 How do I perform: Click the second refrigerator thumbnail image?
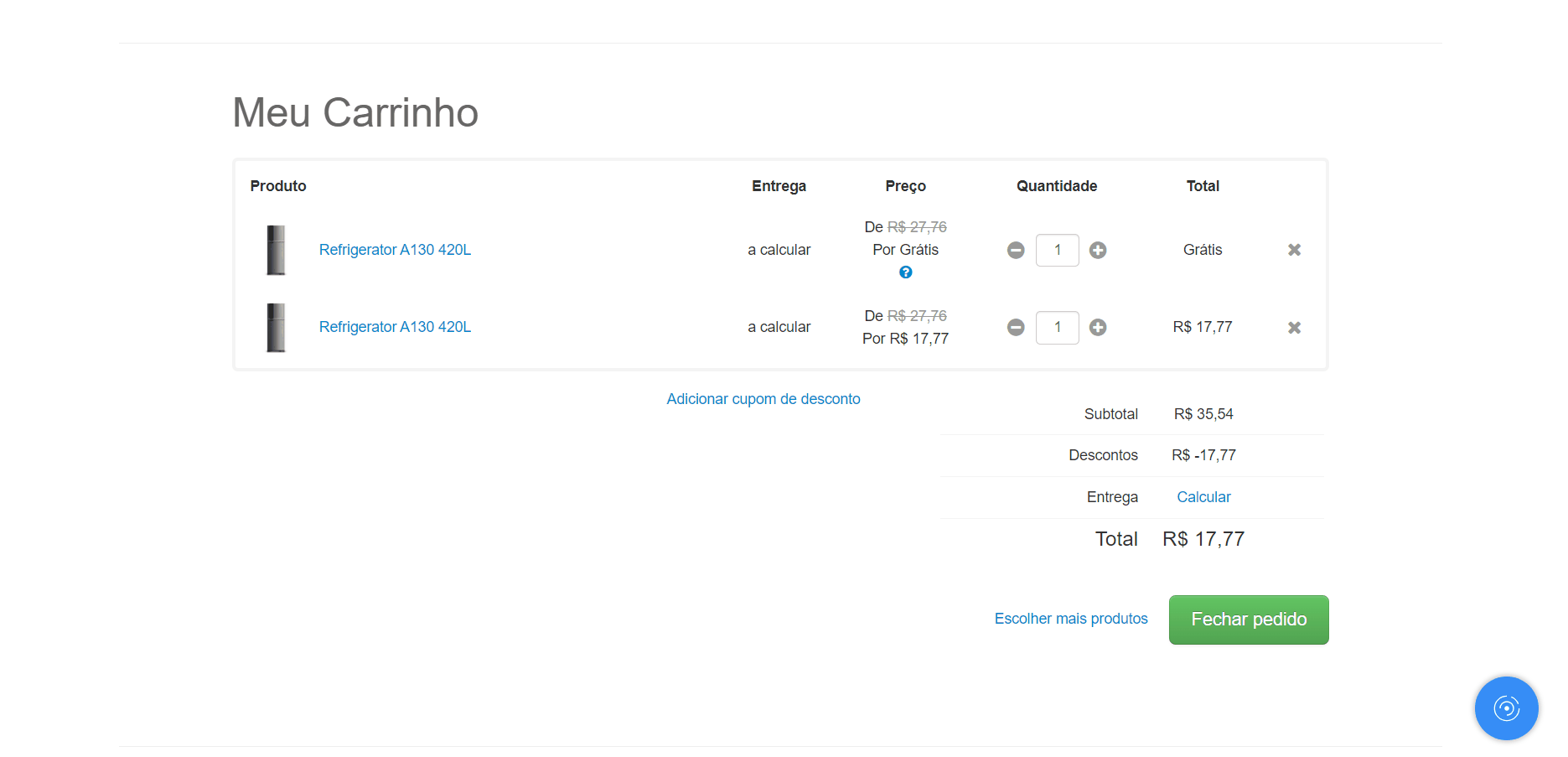click(x=277, y=327)
